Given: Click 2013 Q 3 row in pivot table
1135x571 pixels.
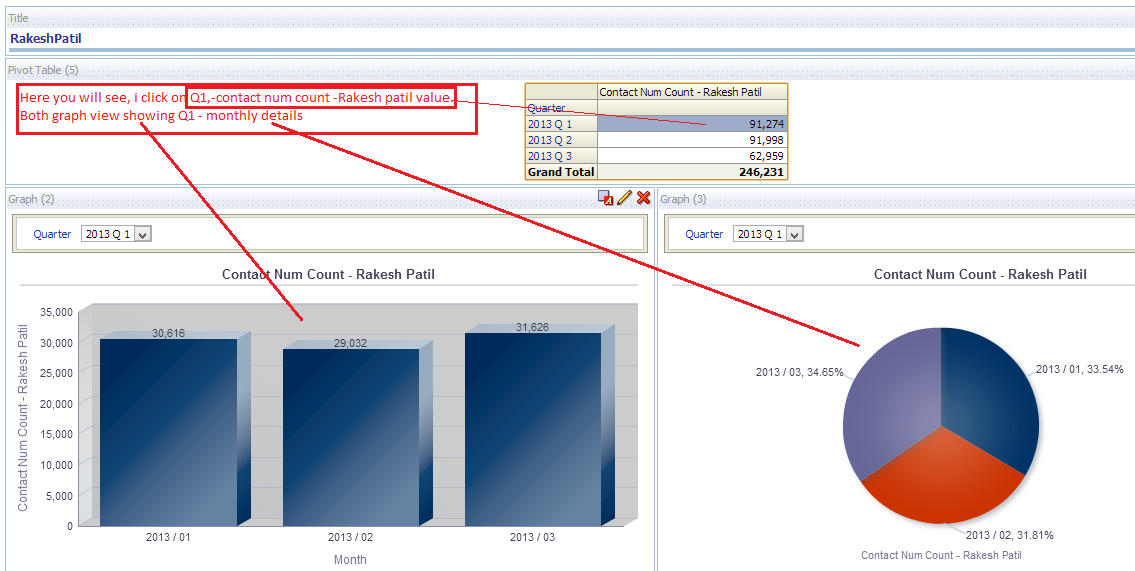Looking at the screenshot, I should coord(561,156).
